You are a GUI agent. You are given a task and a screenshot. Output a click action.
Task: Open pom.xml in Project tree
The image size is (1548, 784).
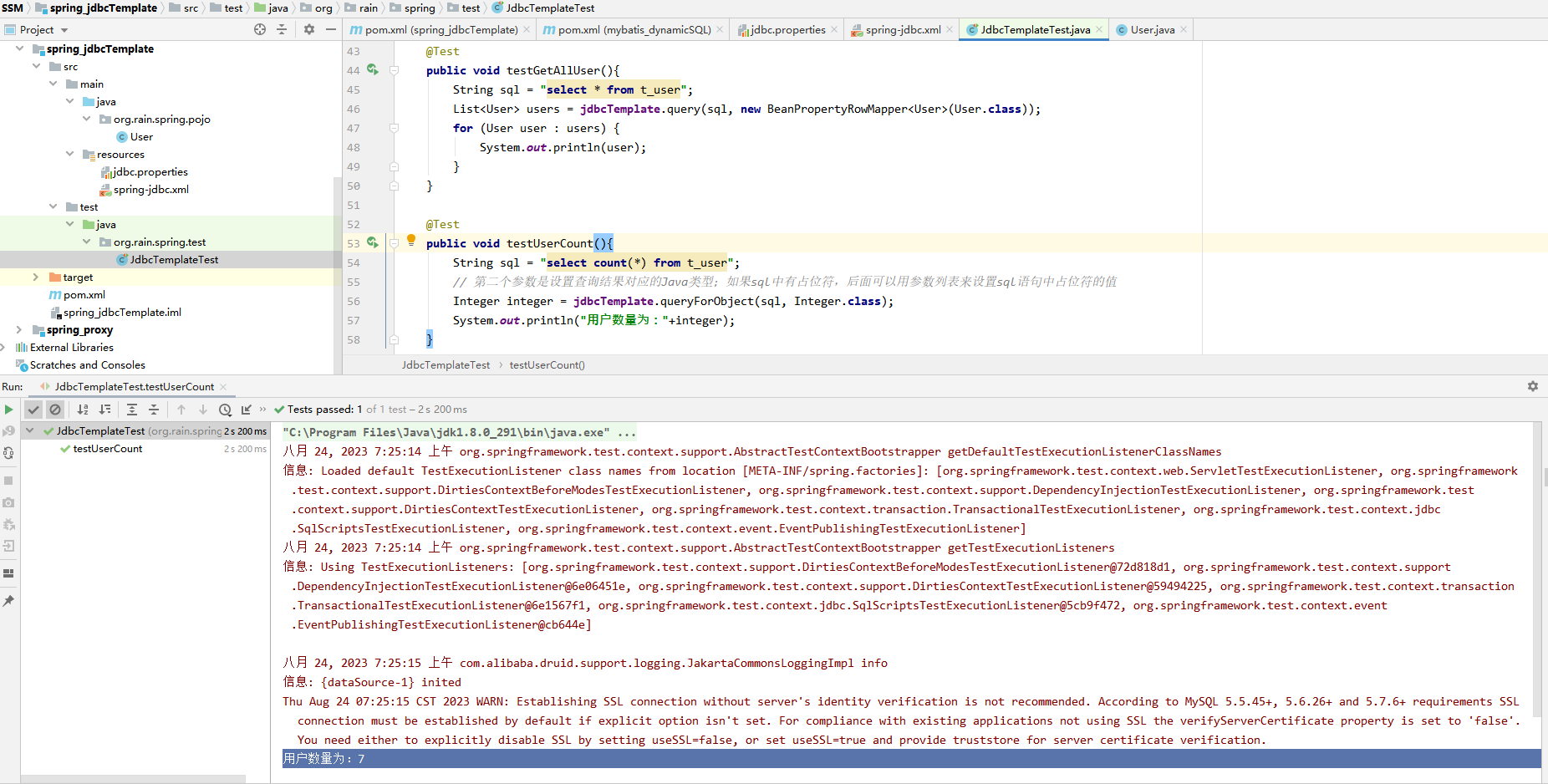[84, 294]
